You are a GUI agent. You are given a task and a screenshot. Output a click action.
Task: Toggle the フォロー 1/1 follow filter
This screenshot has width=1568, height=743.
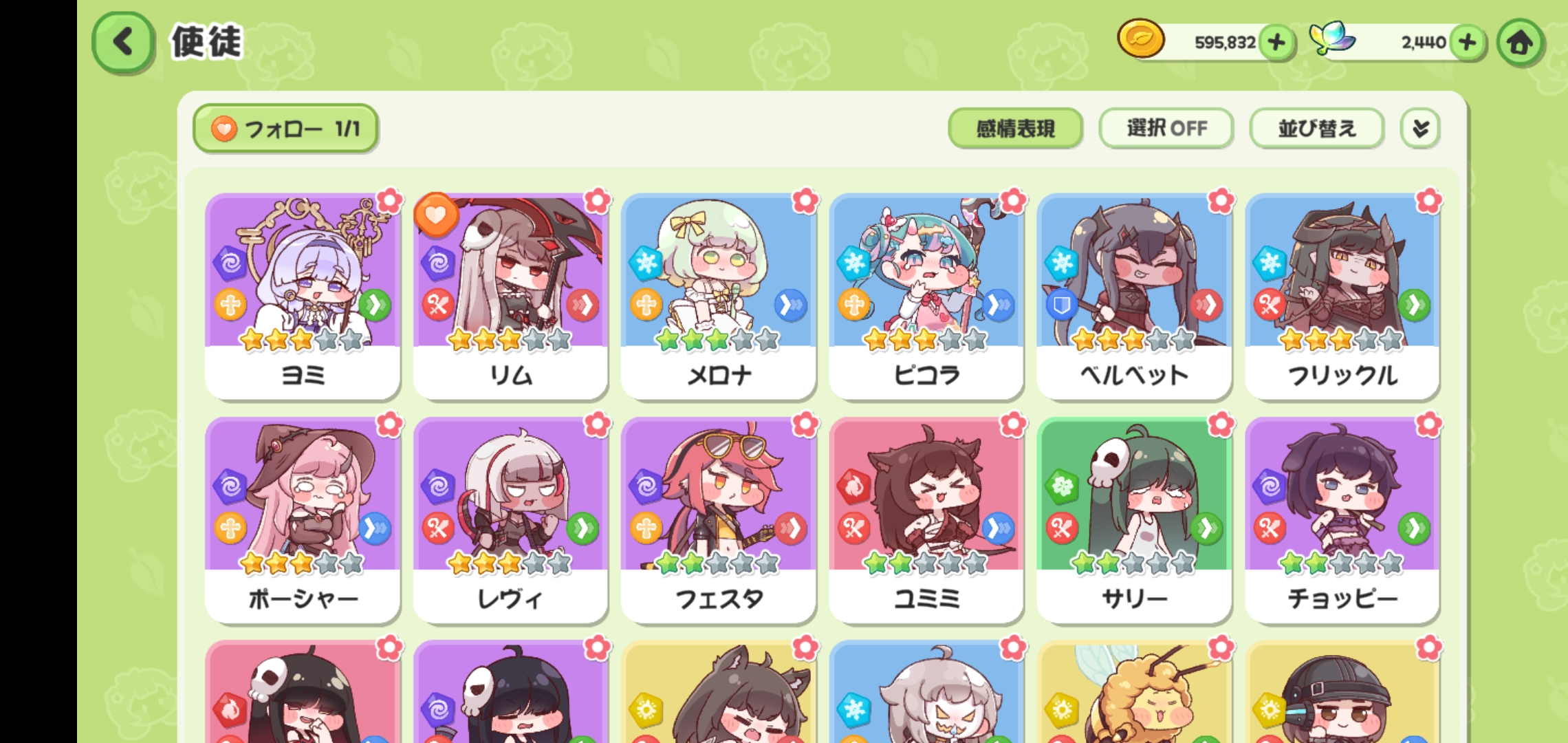point(285,129)
